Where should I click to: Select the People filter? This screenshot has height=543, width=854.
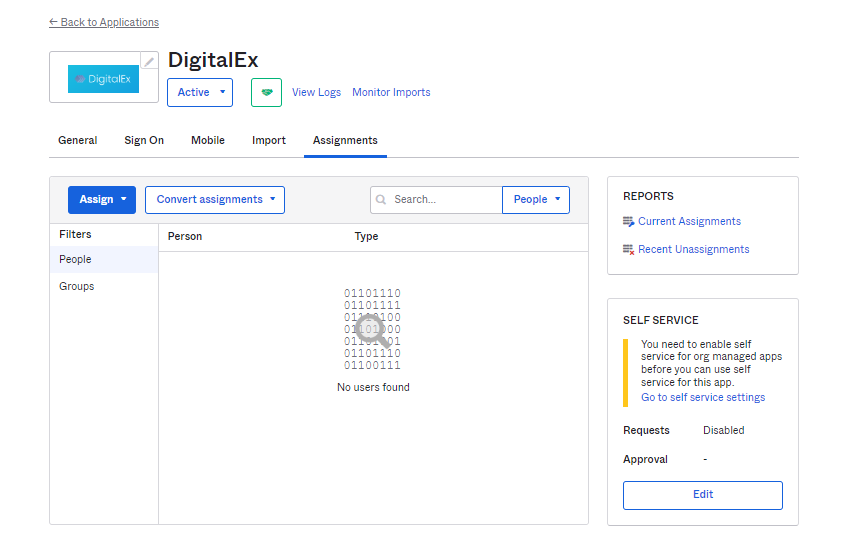(x=76, y=260)
